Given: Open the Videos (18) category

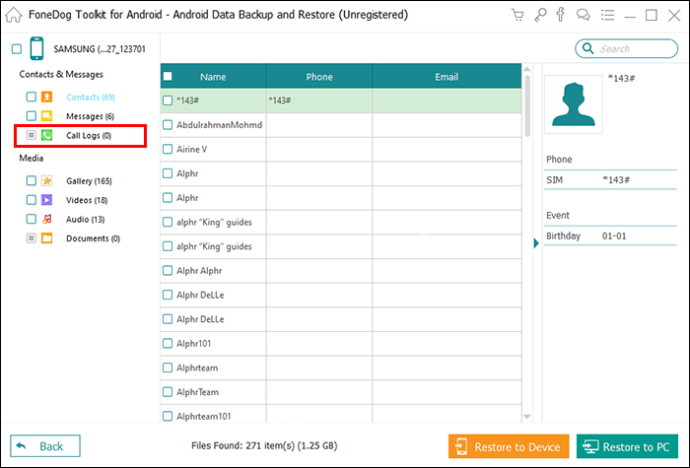Looking at the screenshot, I should pos(87,200).
